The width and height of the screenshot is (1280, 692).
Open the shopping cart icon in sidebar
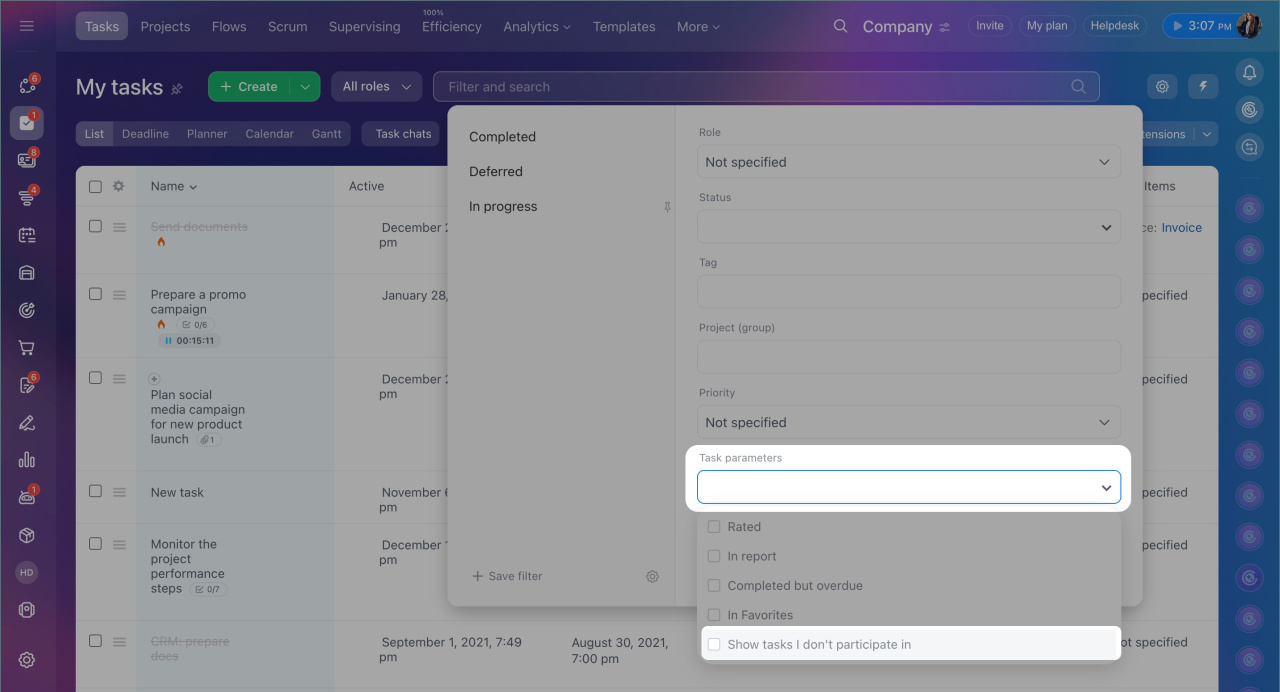pos(27,348)
